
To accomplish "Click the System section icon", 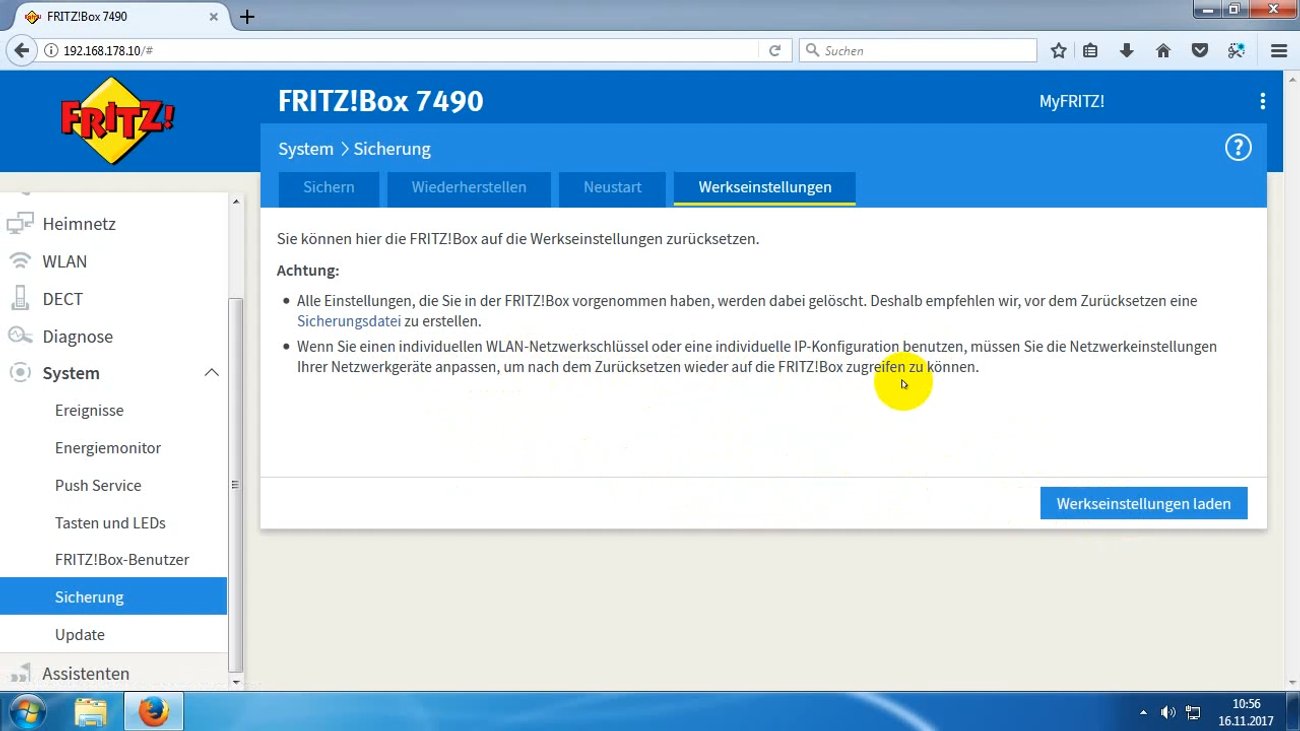I will point(19,373).
